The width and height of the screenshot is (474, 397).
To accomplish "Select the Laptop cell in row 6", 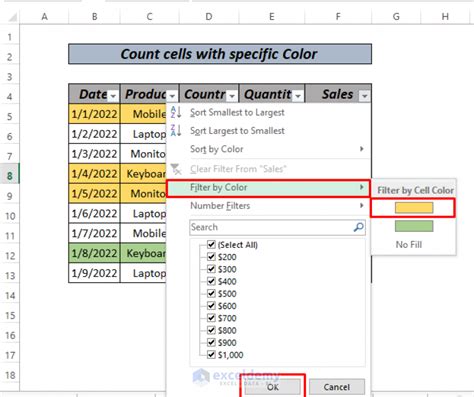I will coord(144,134).
